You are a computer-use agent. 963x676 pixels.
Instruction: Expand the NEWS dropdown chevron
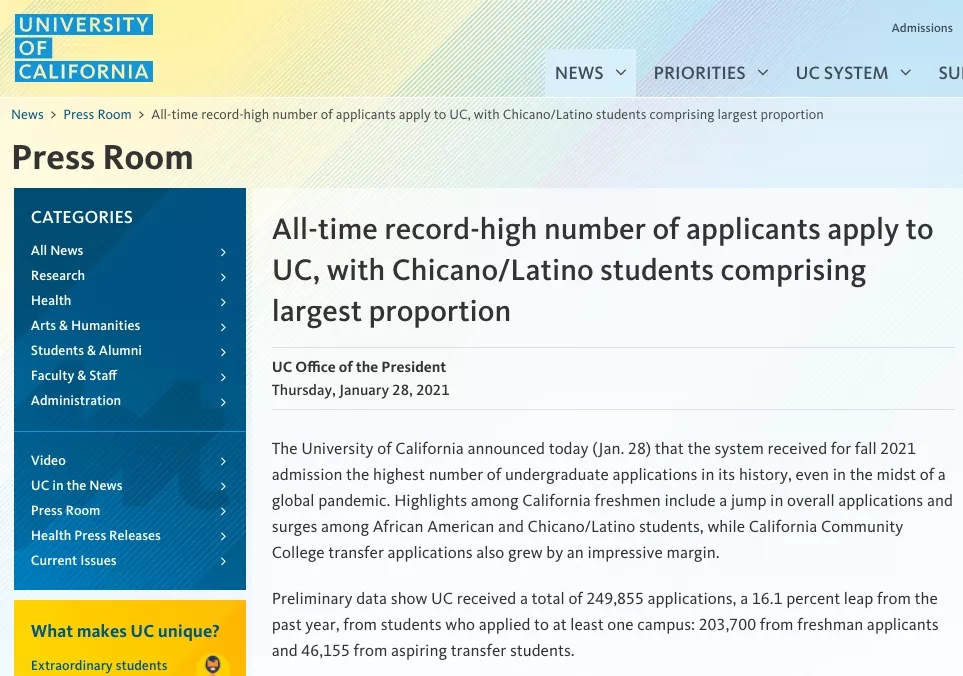tap(621, 72)
